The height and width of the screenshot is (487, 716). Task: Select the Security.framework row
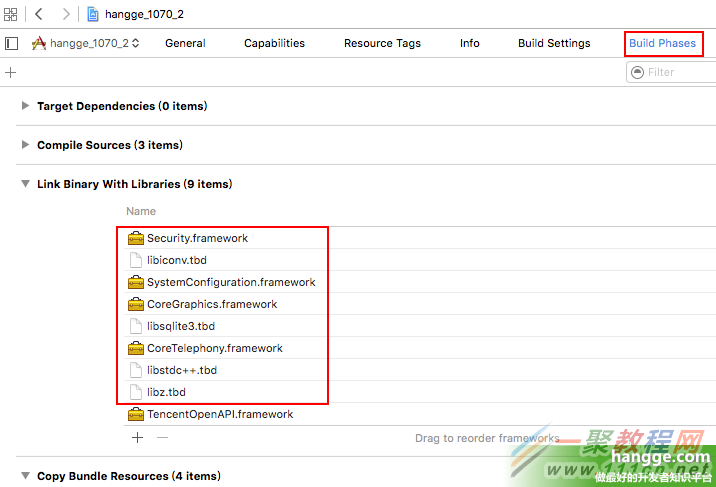420,238
